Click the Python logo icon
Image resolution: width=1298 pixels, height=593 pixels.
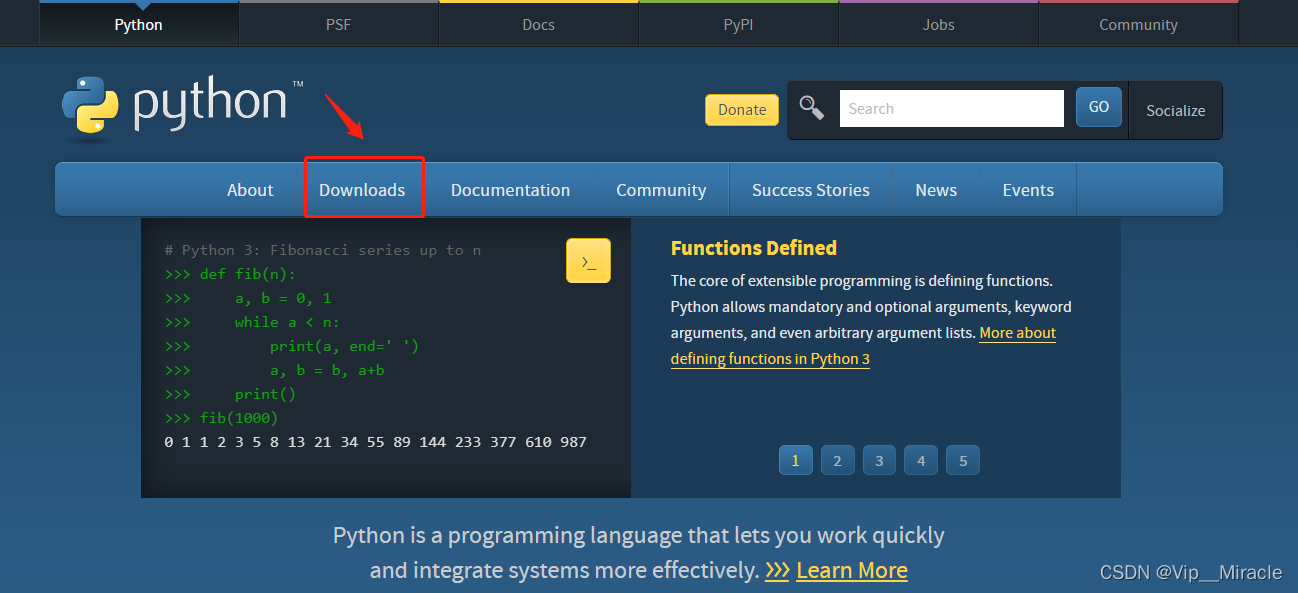[90, 106]
